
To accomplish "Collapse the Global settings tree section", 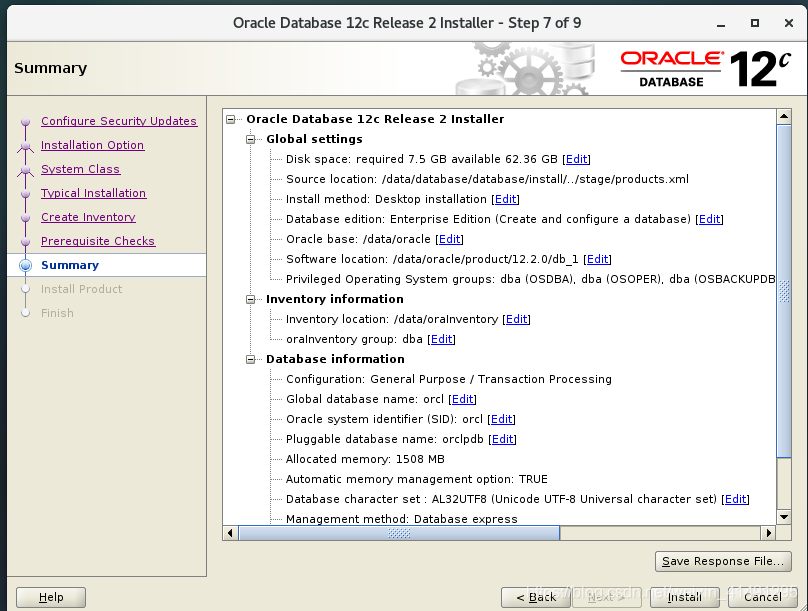I will [x=250, y=140].
